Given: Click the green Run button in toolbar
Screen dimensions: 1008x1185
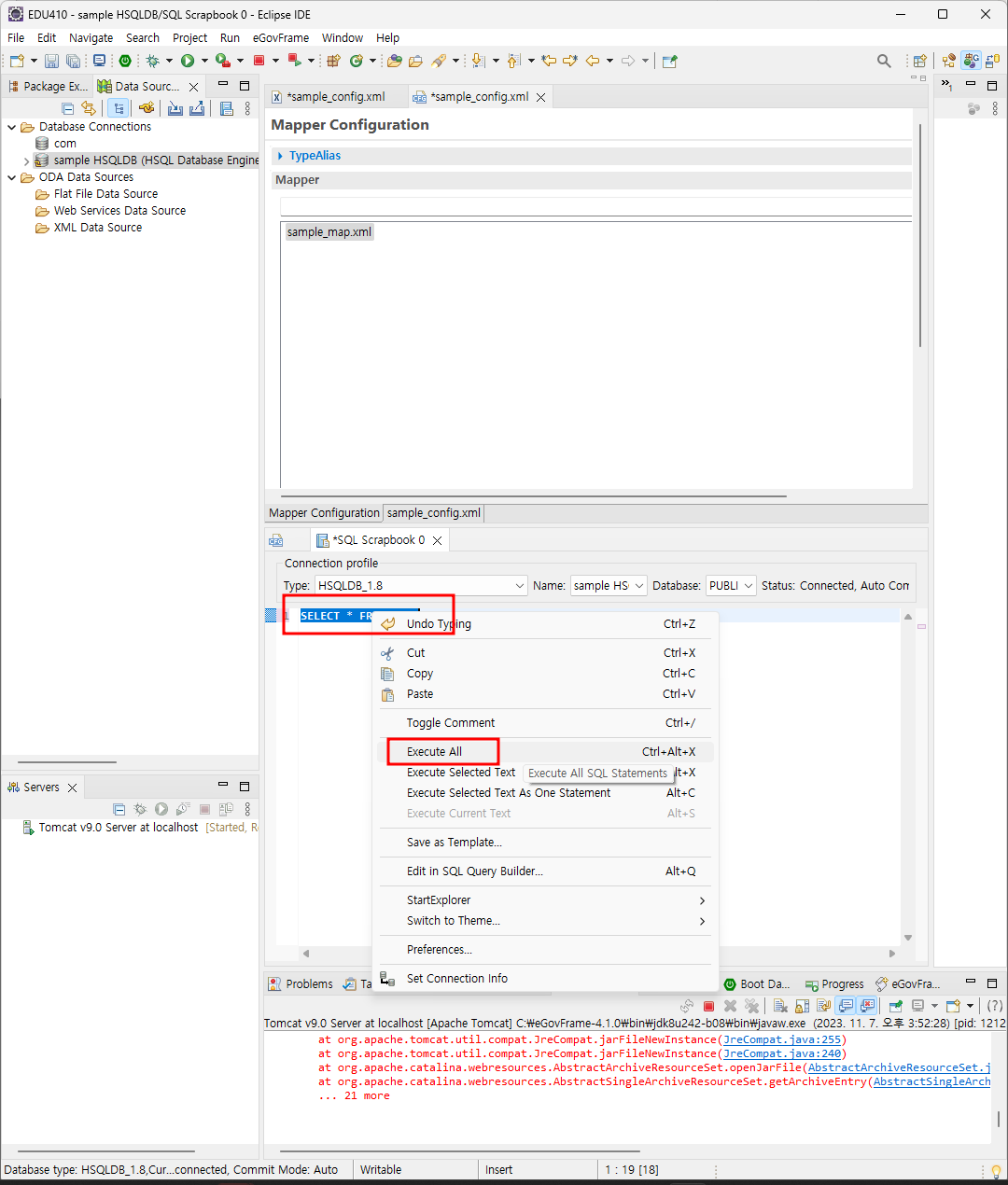Looking at the screenshot, I should click(188, 61).
